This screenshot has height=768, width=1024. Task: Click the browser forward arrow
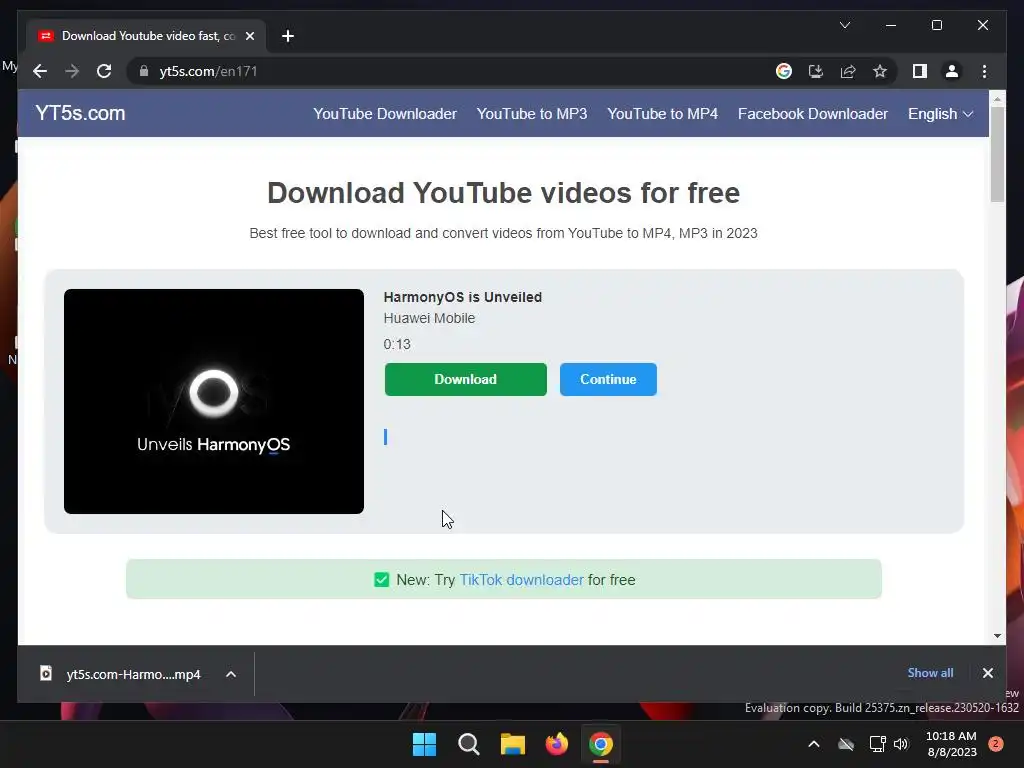[x=72, y=71]
